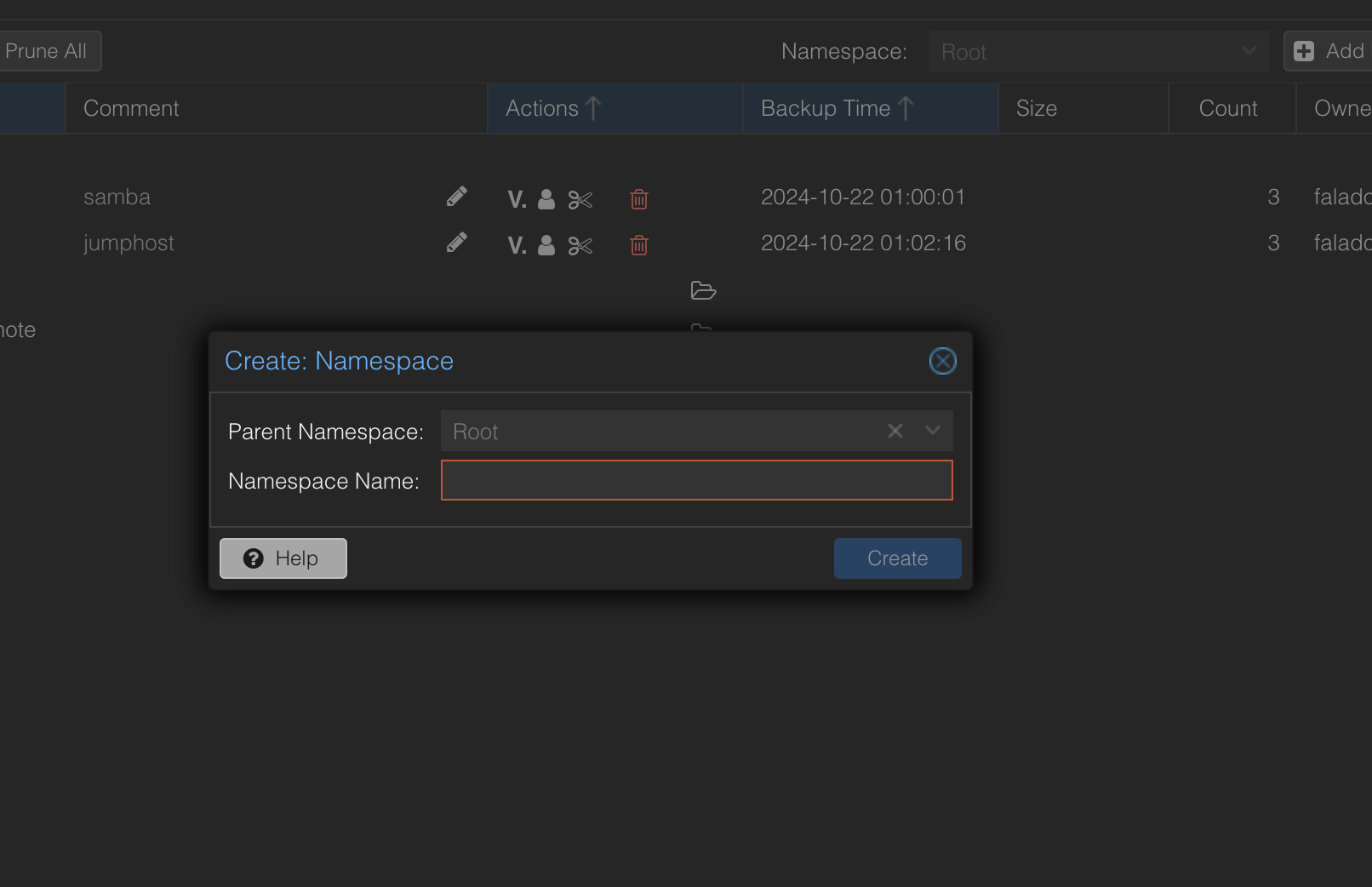Delete the samba backup group
The height and width of the screenshot is (887, 1372).
coord(639,199)
